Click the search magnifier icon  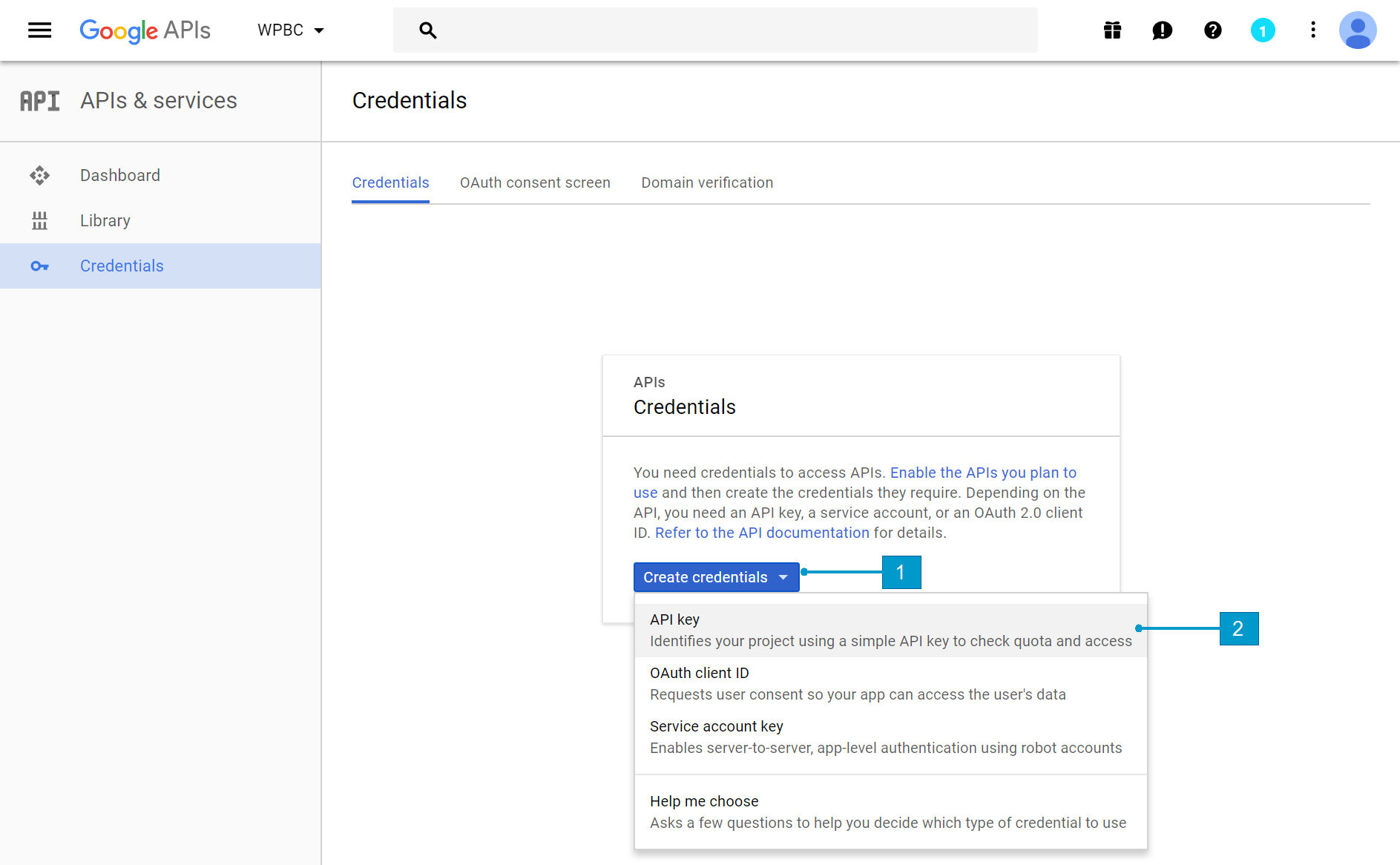[x=427, y=30]
